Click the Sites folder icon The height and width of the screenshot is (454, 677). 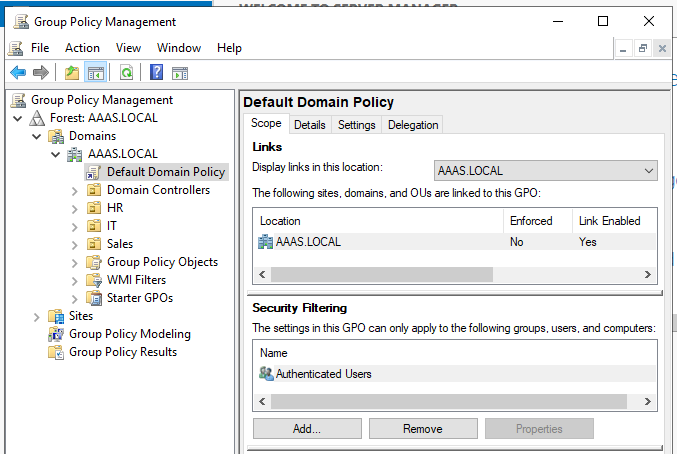(x=56, y=316)
